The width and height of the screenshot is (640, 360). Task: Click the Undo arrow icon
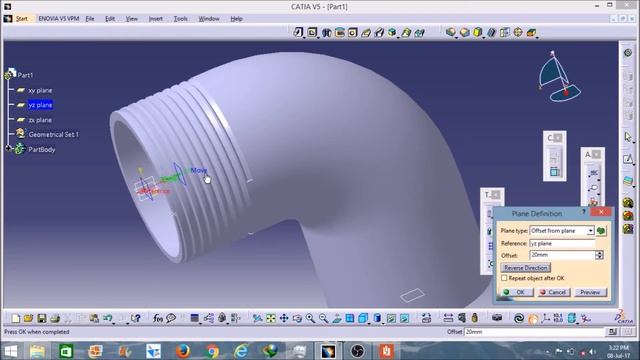pos(107,318)
